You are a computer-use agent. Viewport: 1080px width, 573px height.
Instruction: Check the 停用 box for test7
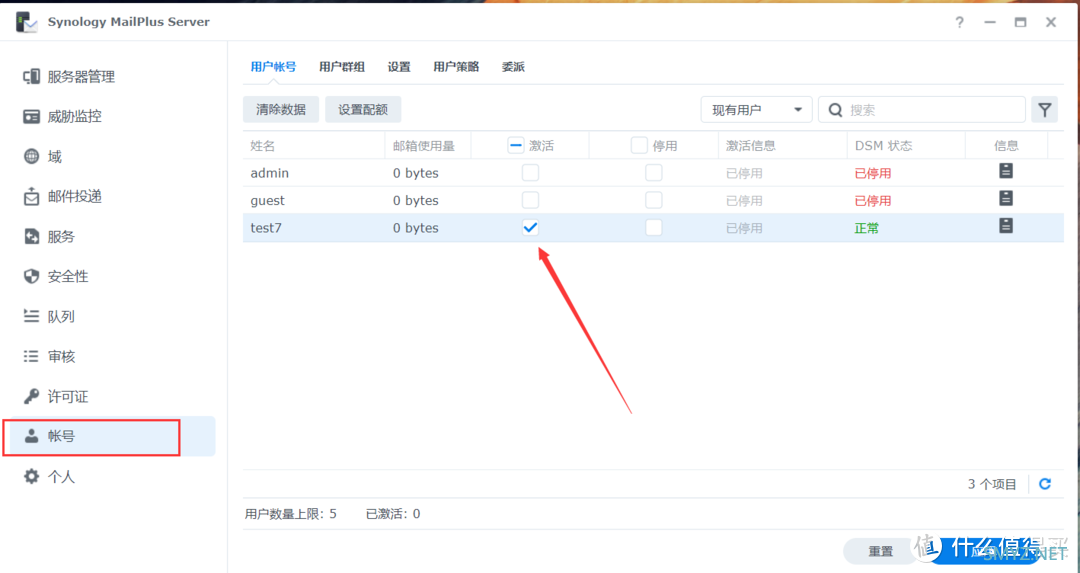[x=653, y=227]
